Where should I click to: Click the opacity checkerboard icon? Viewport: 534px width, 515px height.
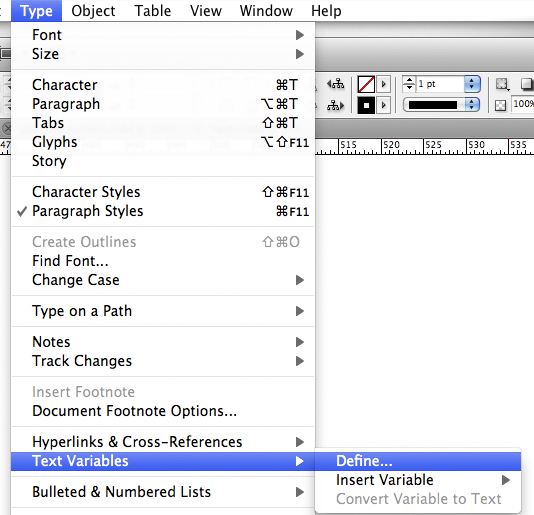coord(500,106)
